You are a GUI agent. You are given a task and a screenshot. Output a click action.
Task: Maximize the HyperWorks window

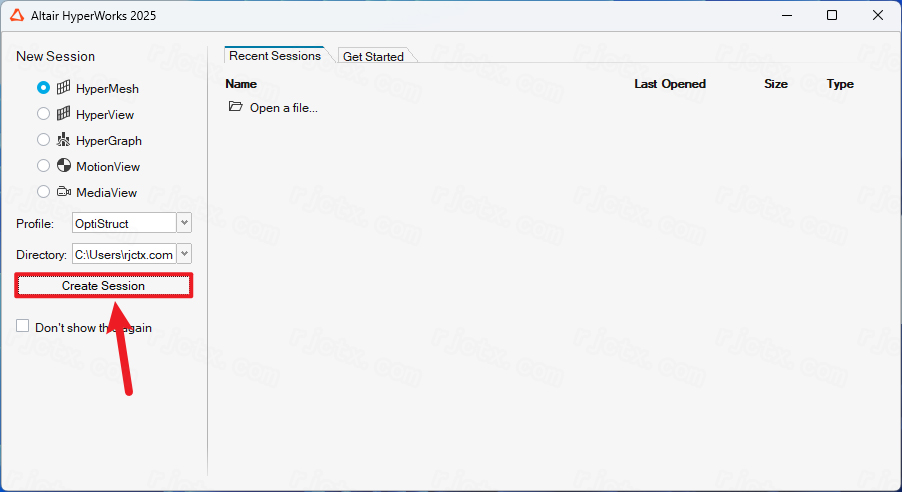(832, 16)
